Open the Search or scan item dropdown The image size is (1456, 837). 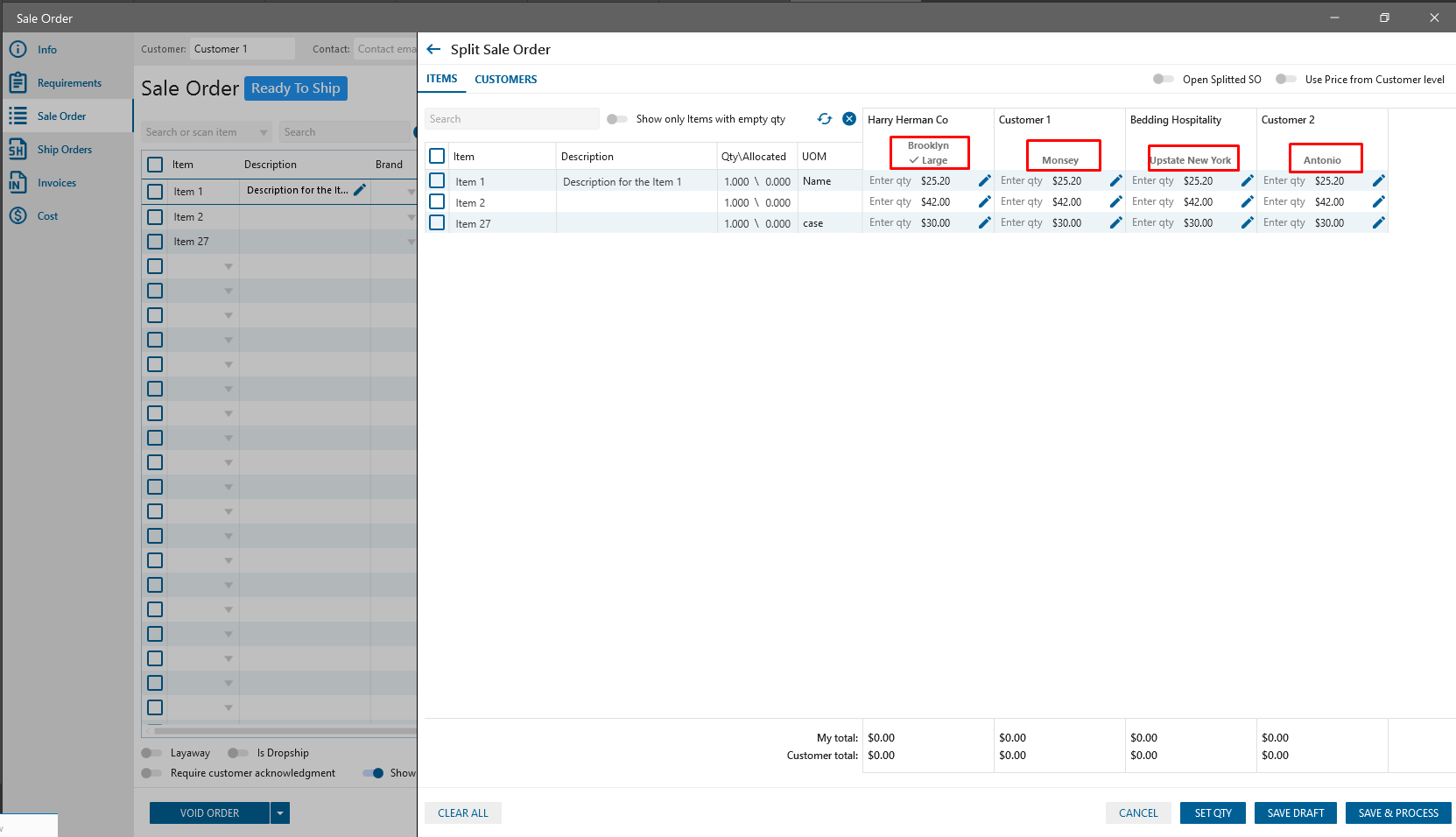[264, 132]
